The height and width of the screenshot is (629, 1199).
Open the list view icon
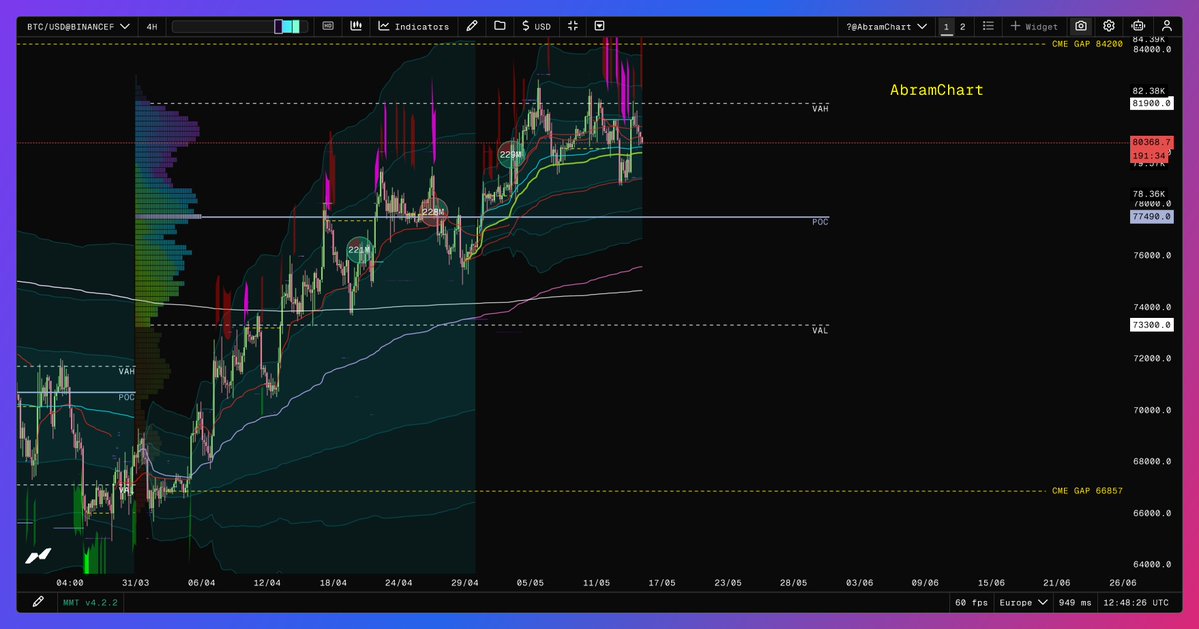point(988,26)
